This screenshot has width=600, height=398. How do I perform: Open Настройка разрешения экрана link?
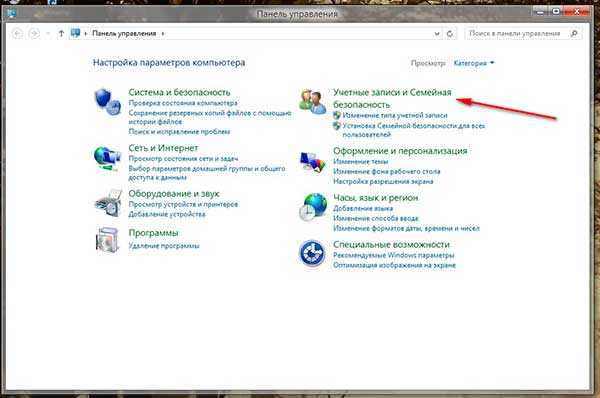click(x=383, y=181)
